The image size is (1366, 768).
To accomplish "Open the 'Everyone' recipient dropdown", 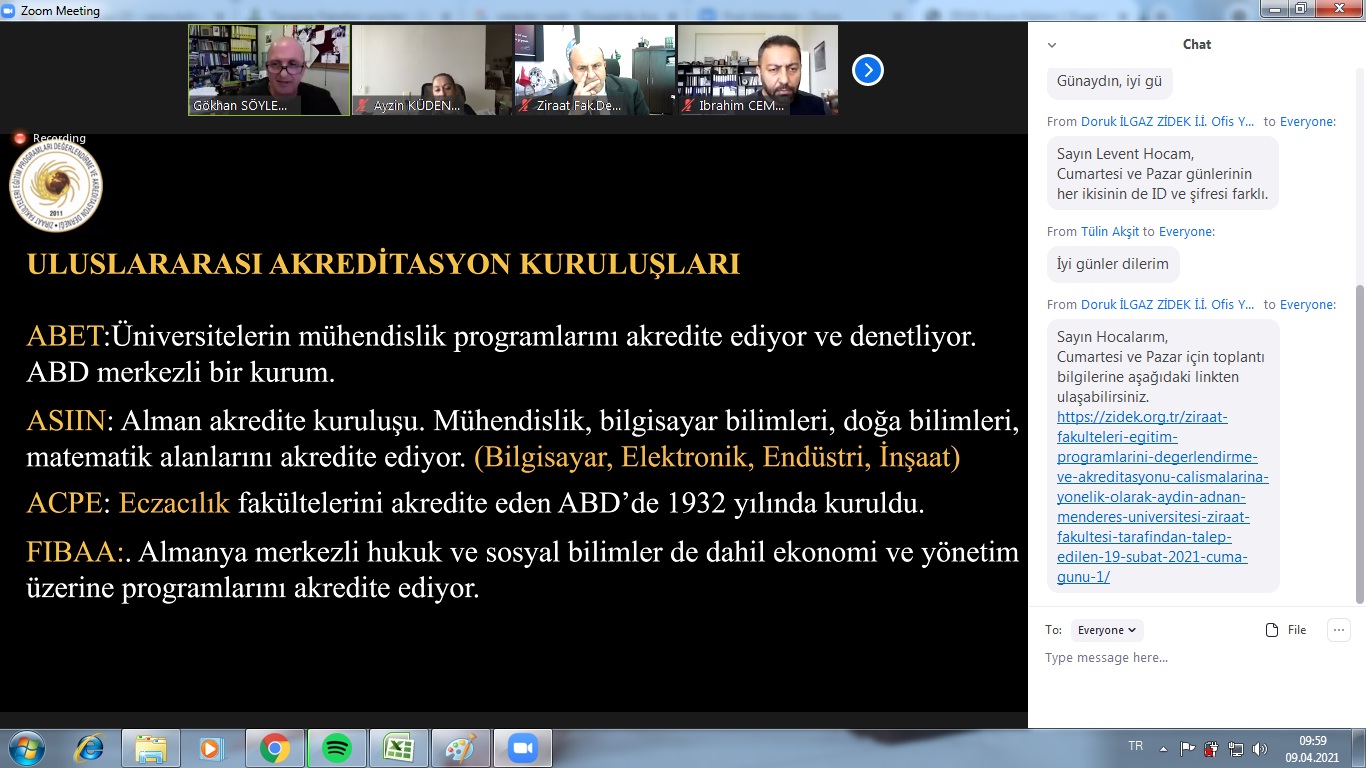I will click(1106, 630).
